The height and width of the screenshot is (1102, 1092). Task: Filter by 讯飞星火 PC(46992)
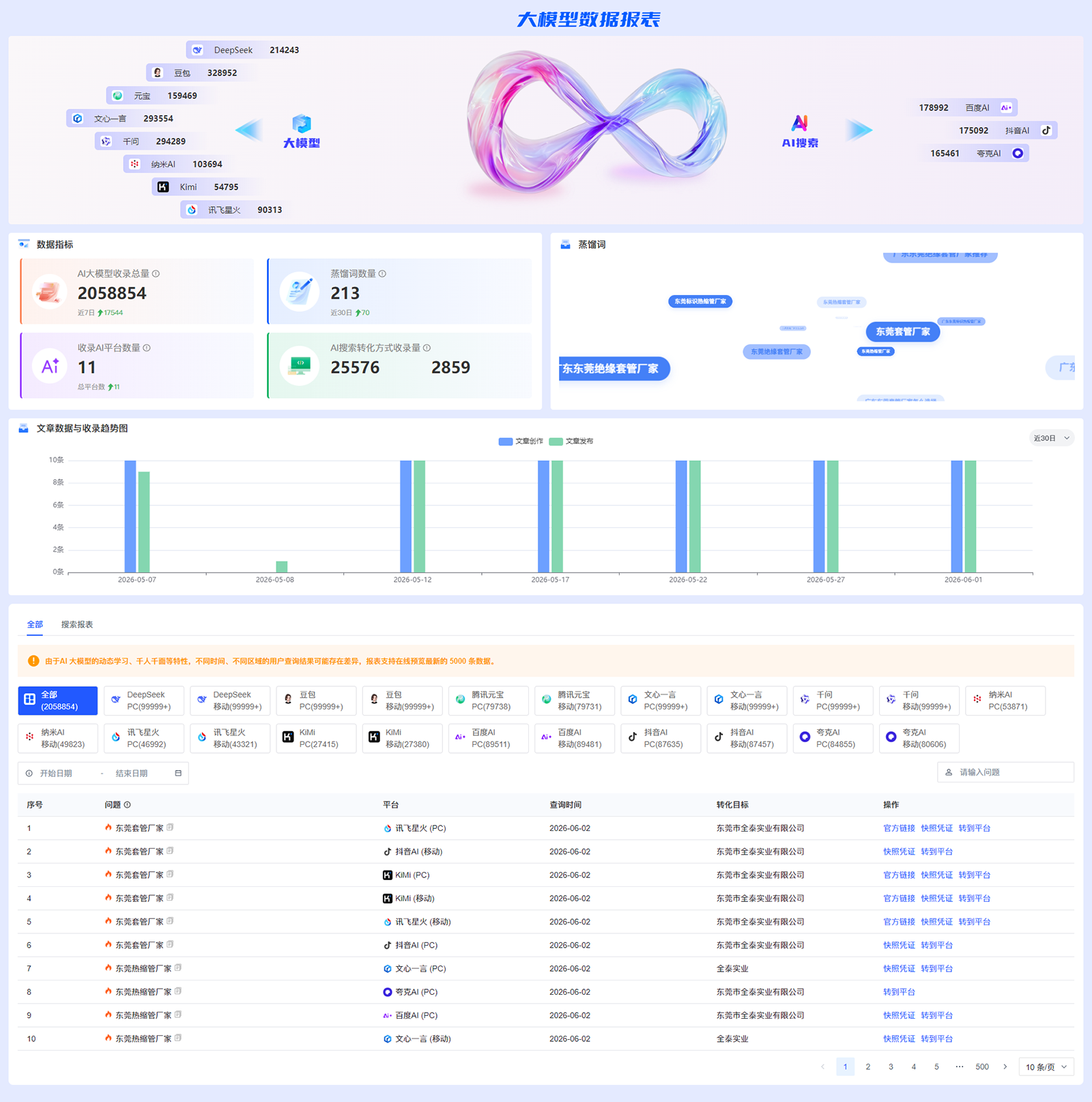144,738
